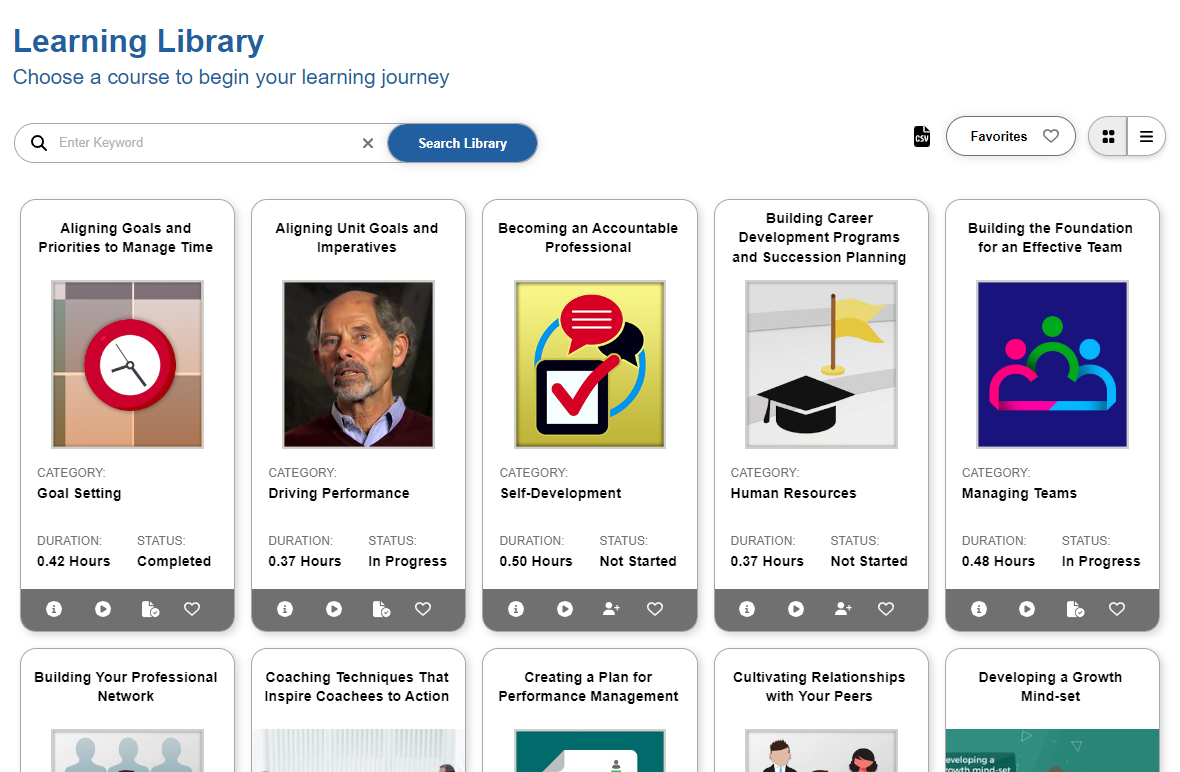Click the search magnifier icon
Screen dimensions: 1180x772
(38, 143)
